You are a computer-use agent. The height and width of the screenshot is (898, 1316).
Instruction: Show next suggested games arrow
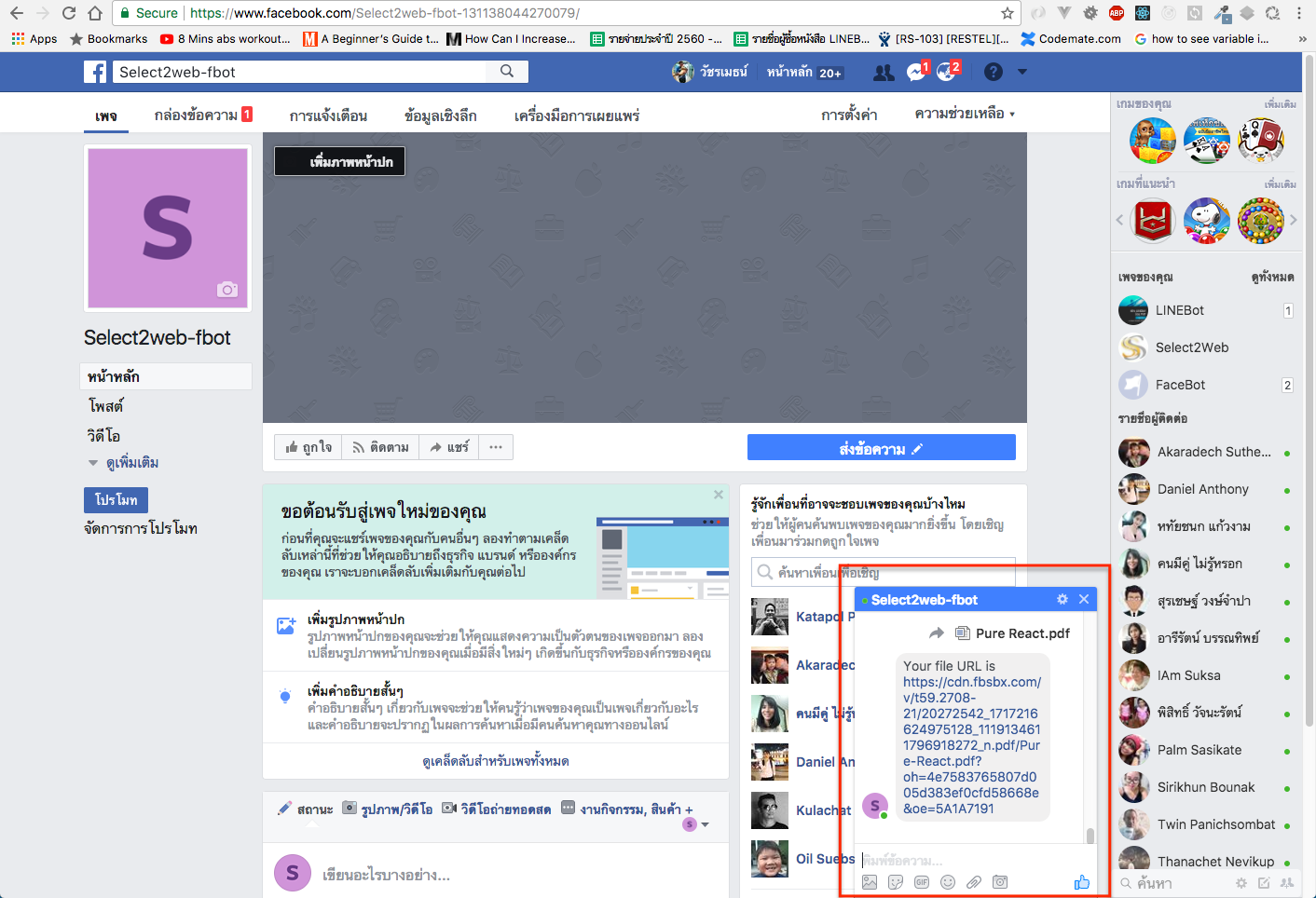click(1293, 220)
